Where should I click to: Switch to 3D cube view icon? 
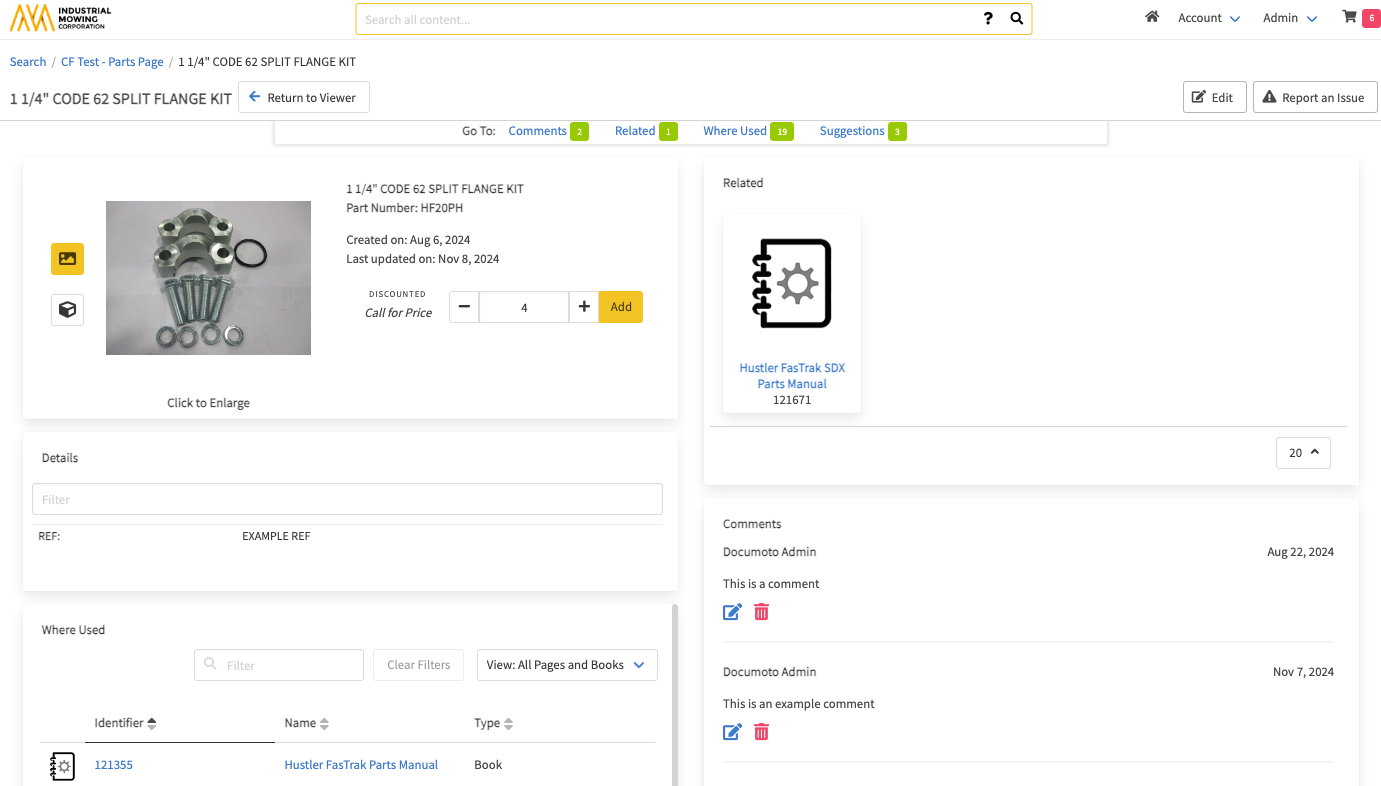pyautogui.click(x=67, y=310)
